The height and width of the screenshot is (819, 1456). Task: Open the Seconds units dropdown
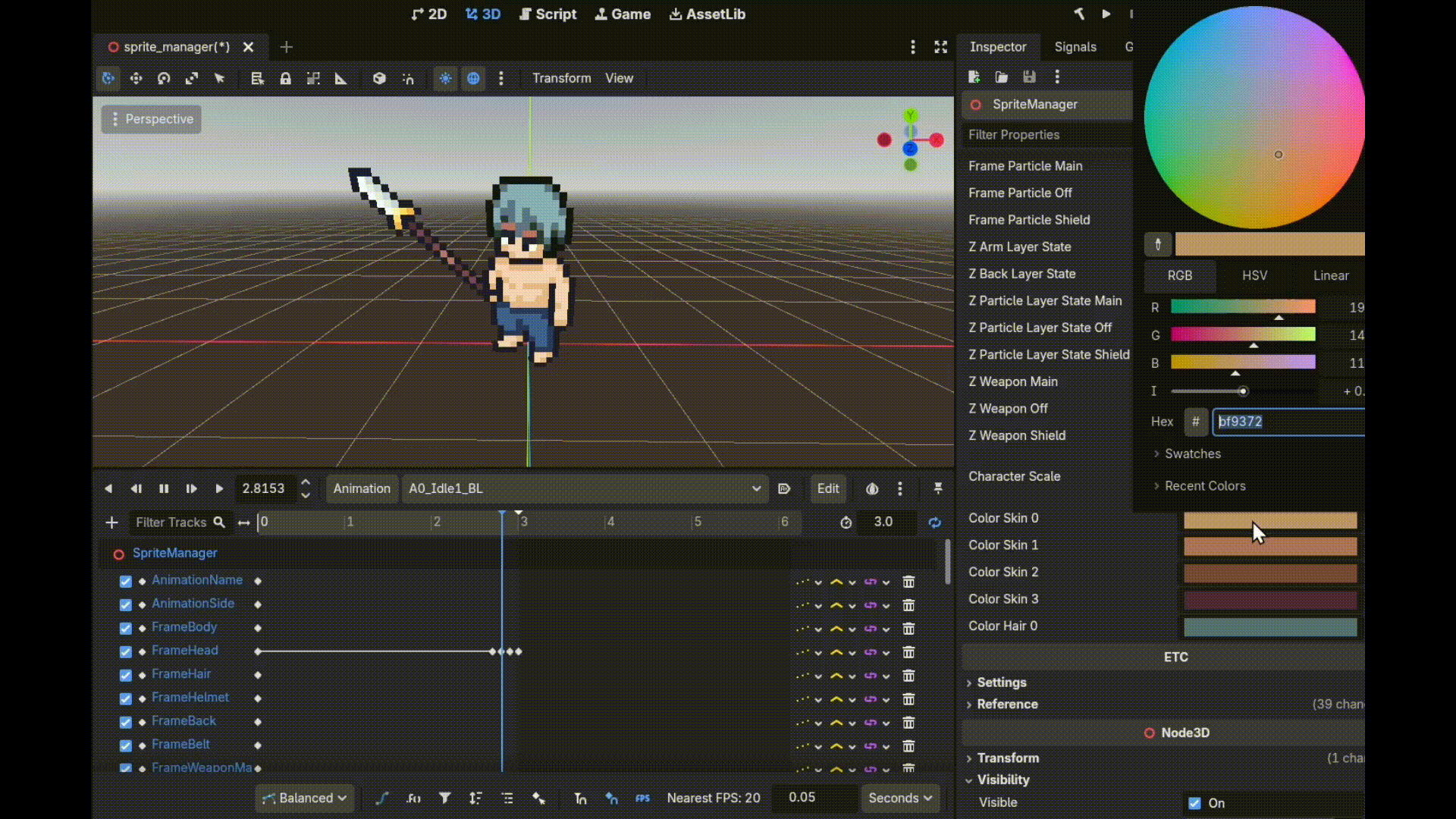pos(900,798)
